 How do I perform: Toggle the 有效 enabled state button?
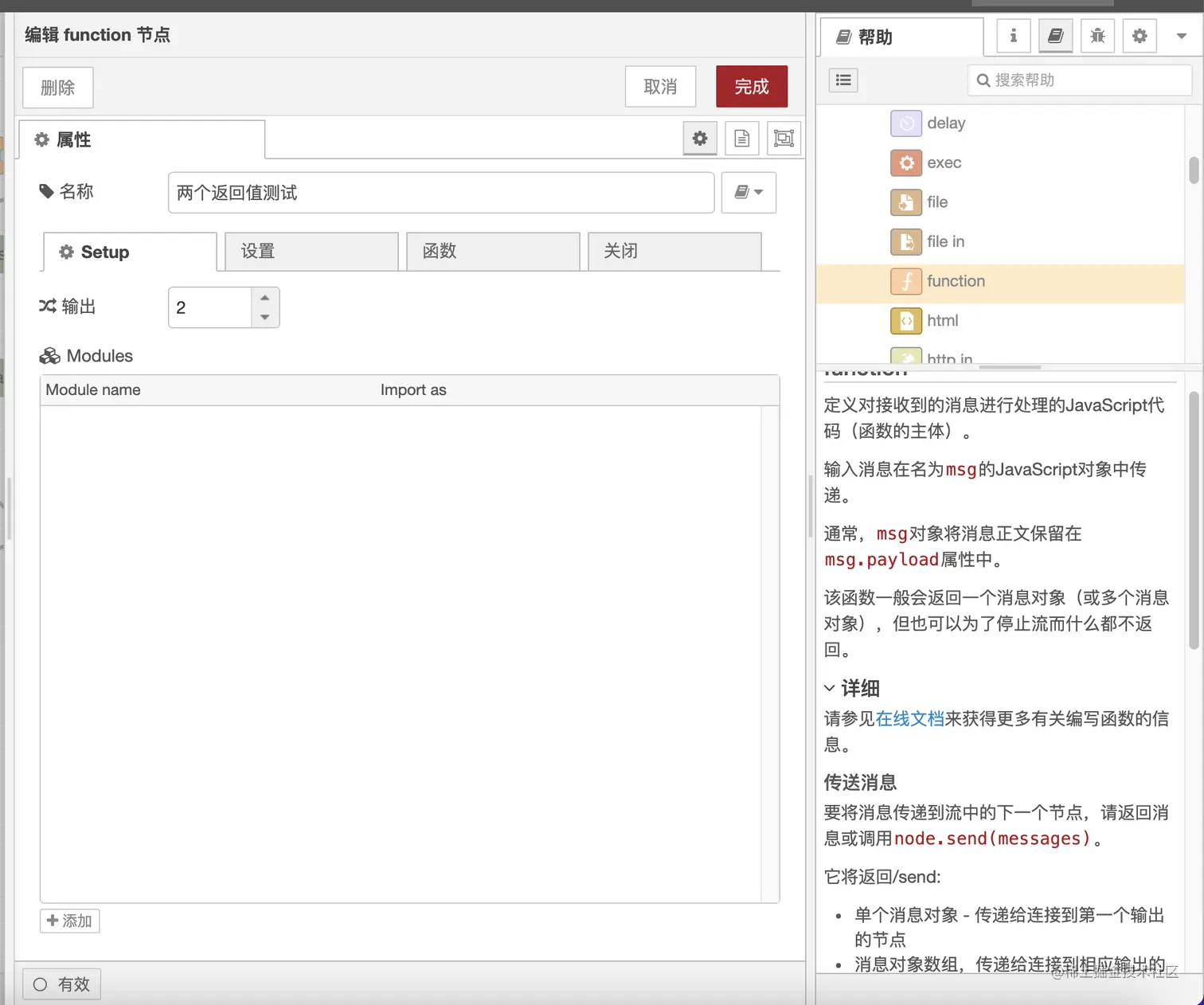[61, 984]
